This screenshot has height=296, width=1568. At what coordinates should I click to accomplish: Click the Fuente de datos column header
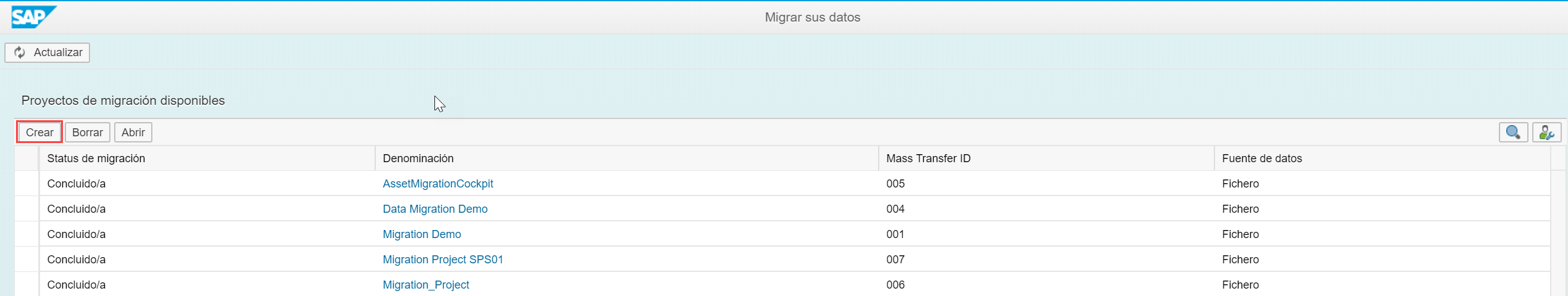[x=1262, y=158]
